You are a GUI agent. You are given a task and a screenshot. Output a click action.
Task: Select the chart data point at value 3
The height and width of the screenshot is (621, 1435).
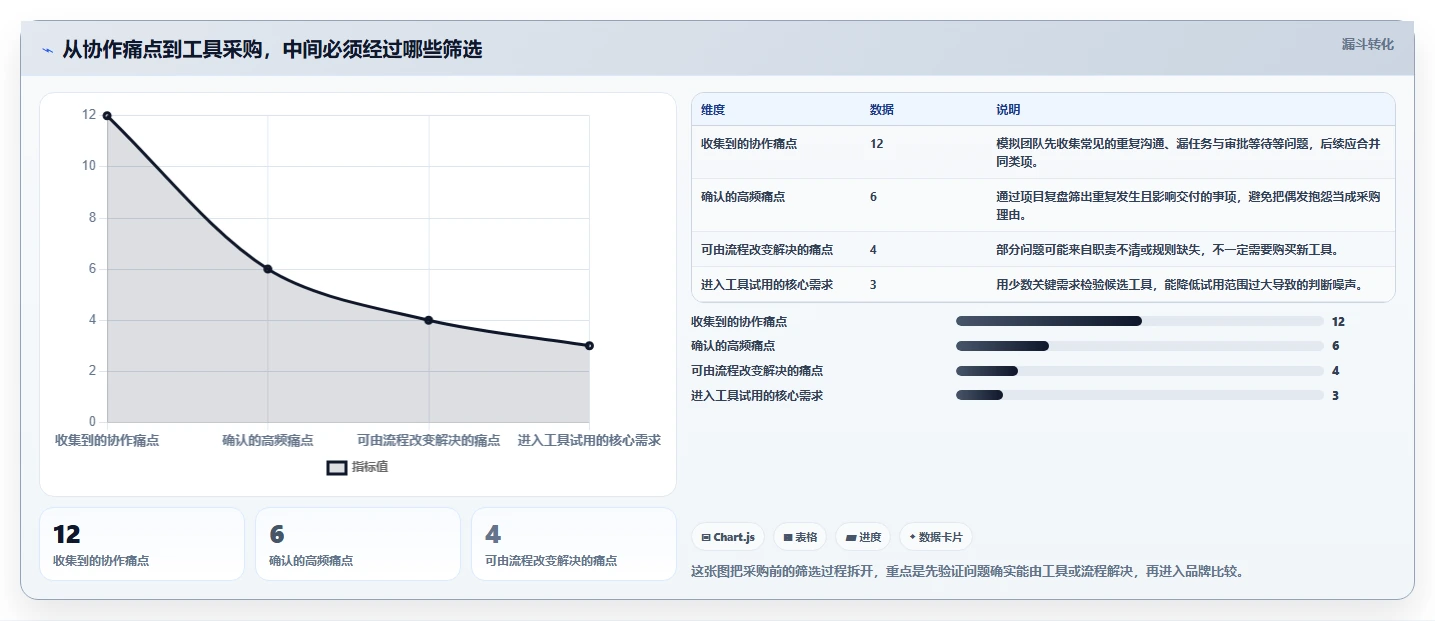click(589, 346)
